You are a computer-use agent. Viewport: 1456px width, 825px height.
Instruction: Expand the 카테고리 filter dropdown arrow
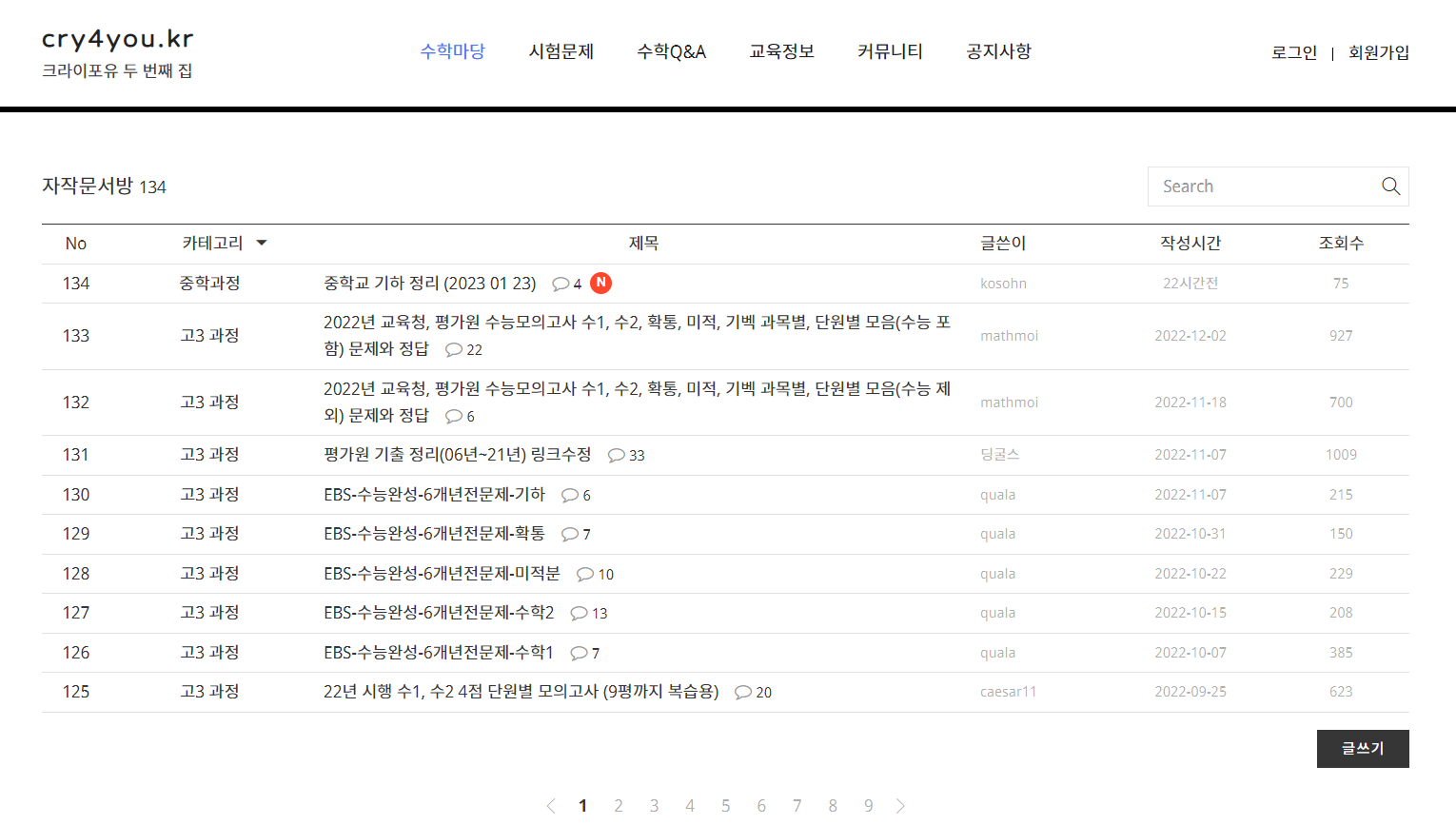[262, 244]
